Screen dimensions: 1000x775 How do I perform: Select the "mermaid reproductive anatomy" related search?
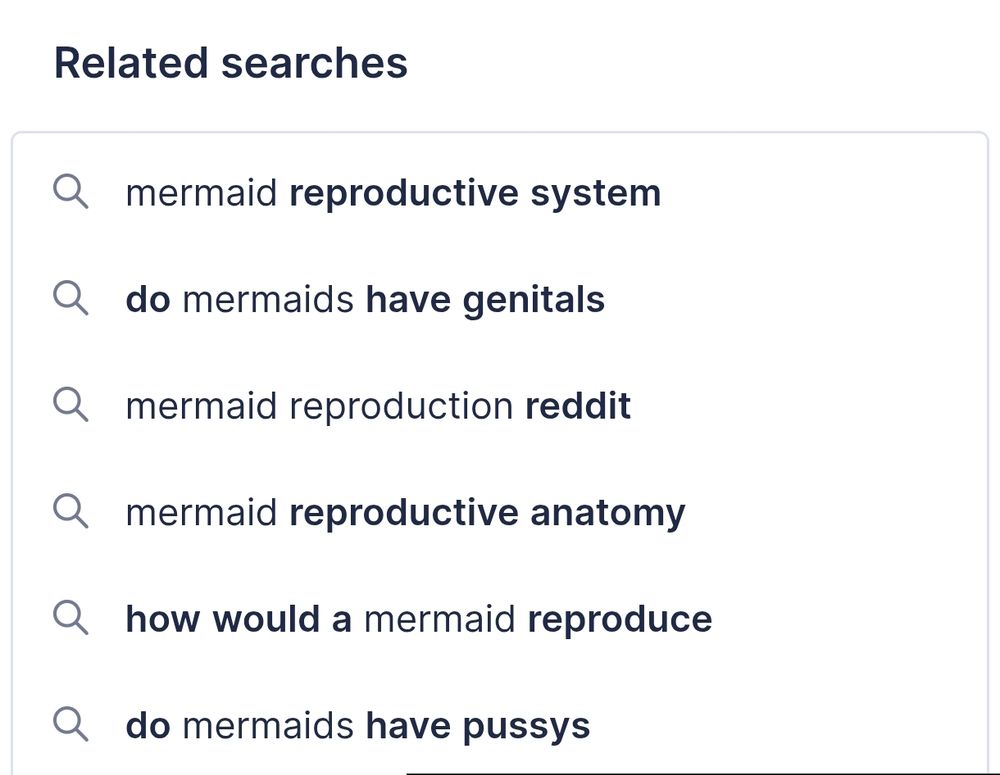(x=405, y=512)
